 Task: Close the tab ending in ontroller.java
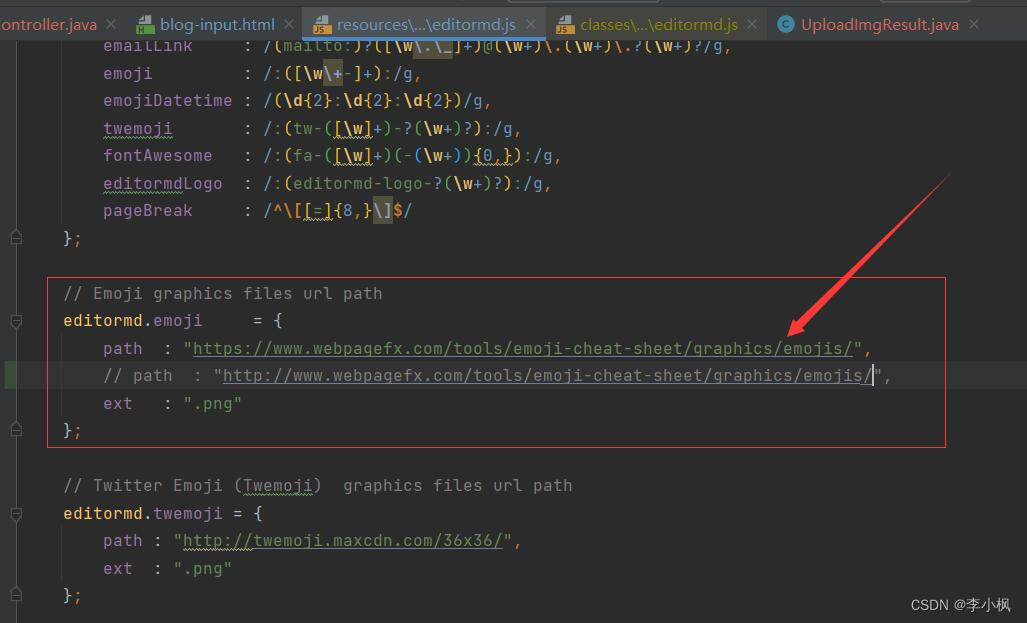pos(111,24)
